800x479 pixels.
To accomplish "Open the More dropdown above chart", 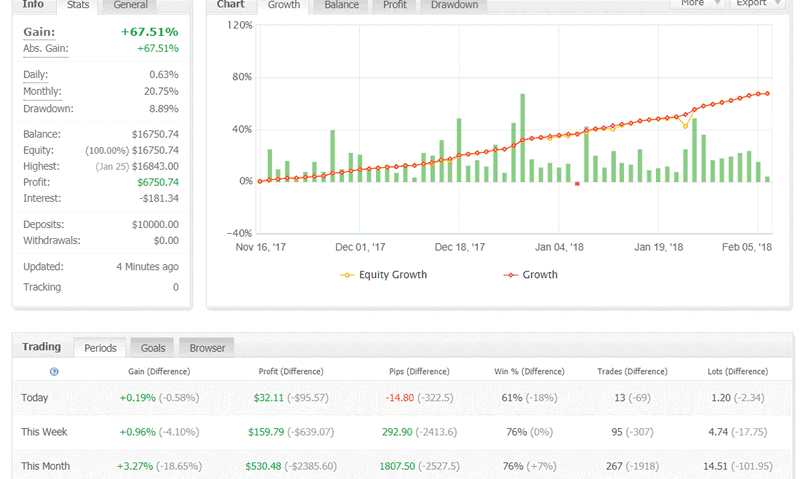I will point(699,4).
